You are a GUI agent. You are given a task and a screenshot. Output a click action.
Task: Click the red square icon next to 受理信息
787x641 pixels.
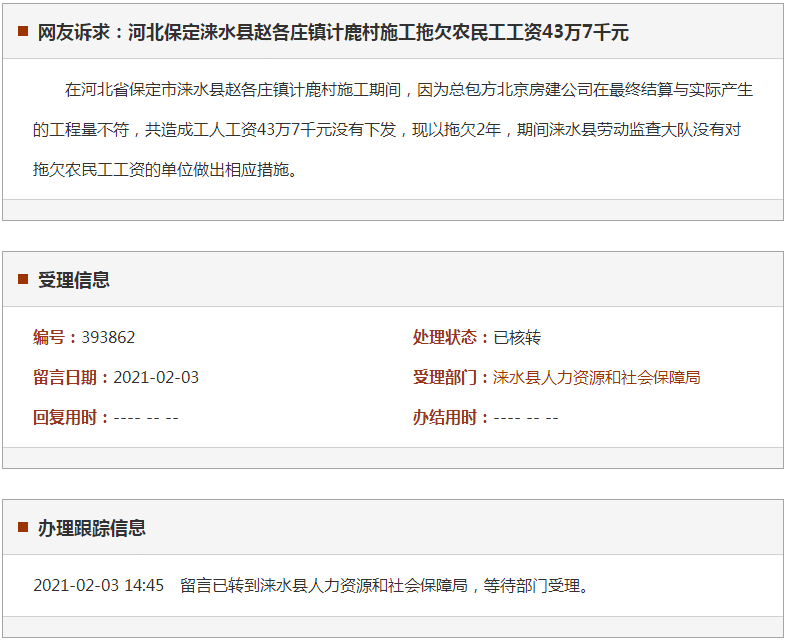(x=23, y=279)
